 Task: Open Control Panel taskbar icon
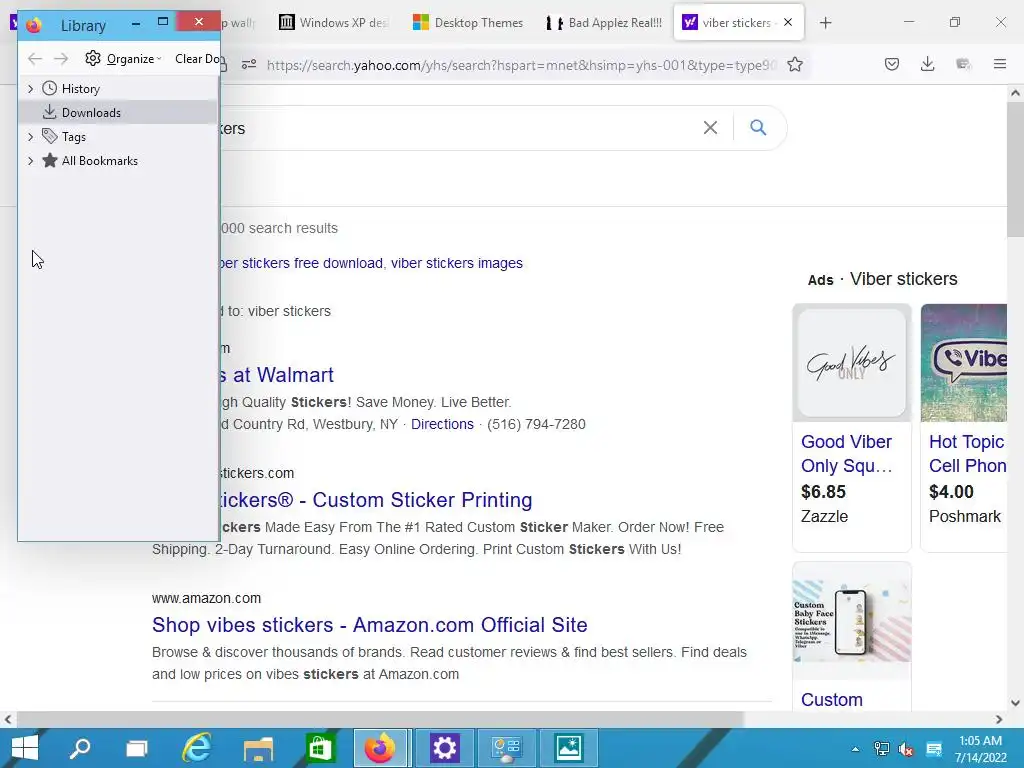coord(506,748)
